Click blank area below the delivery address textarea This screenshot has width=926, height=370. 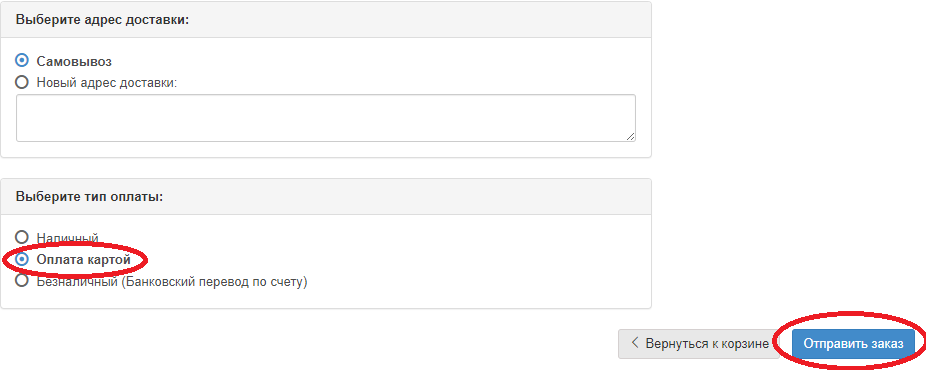[x=326, y=149]
